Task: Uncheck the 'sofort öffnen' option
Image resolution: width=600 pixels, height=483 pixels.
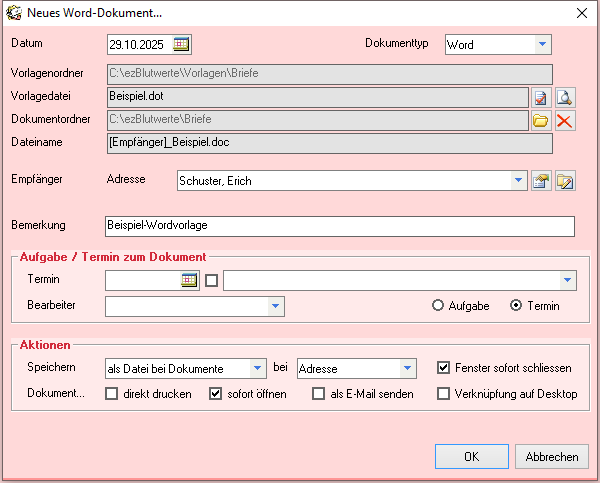Action: tap(215, 394)
